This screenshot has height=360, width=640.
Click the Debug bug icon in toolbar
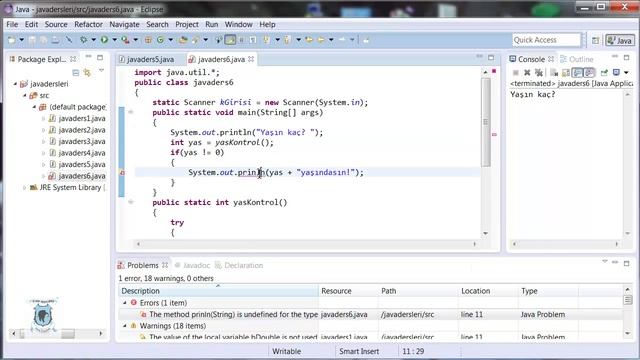pyautogui.click(x=83, y=40)
